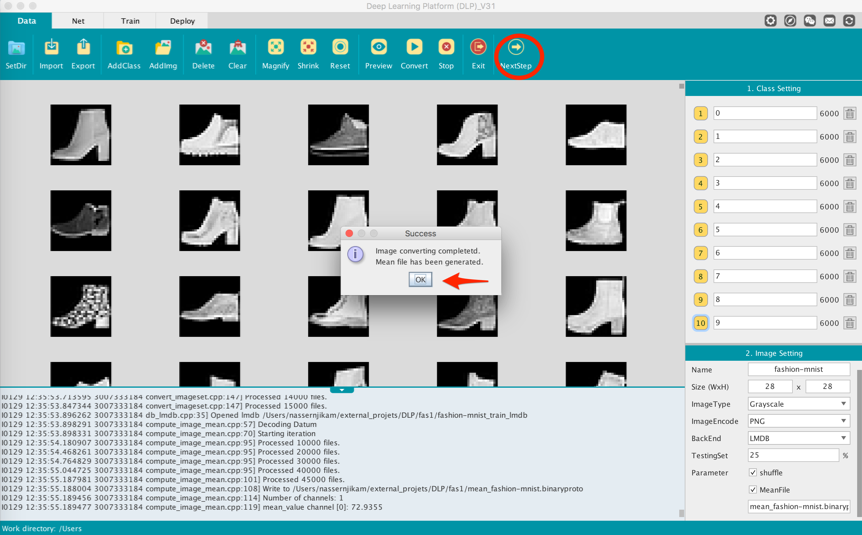Start conversion with the Convert icon

(414, 48)
